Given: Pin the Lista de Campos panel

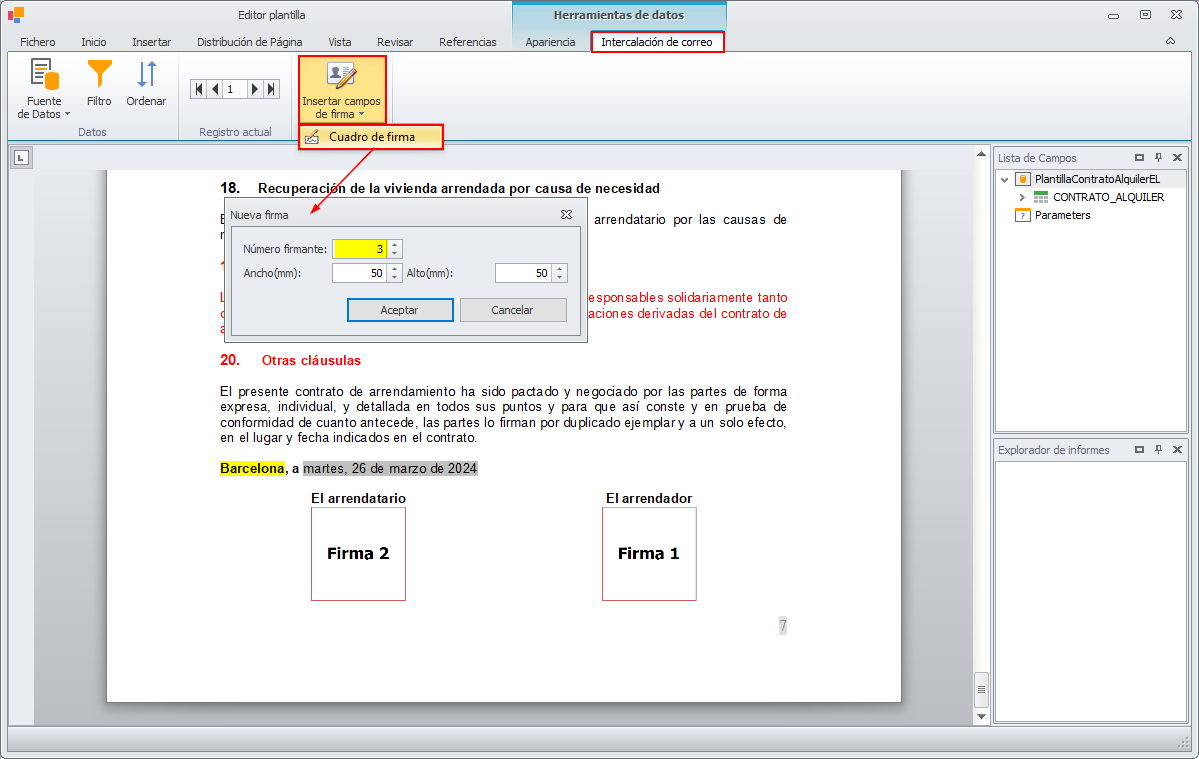Looking at the screenshot, I should (1158, 157).
